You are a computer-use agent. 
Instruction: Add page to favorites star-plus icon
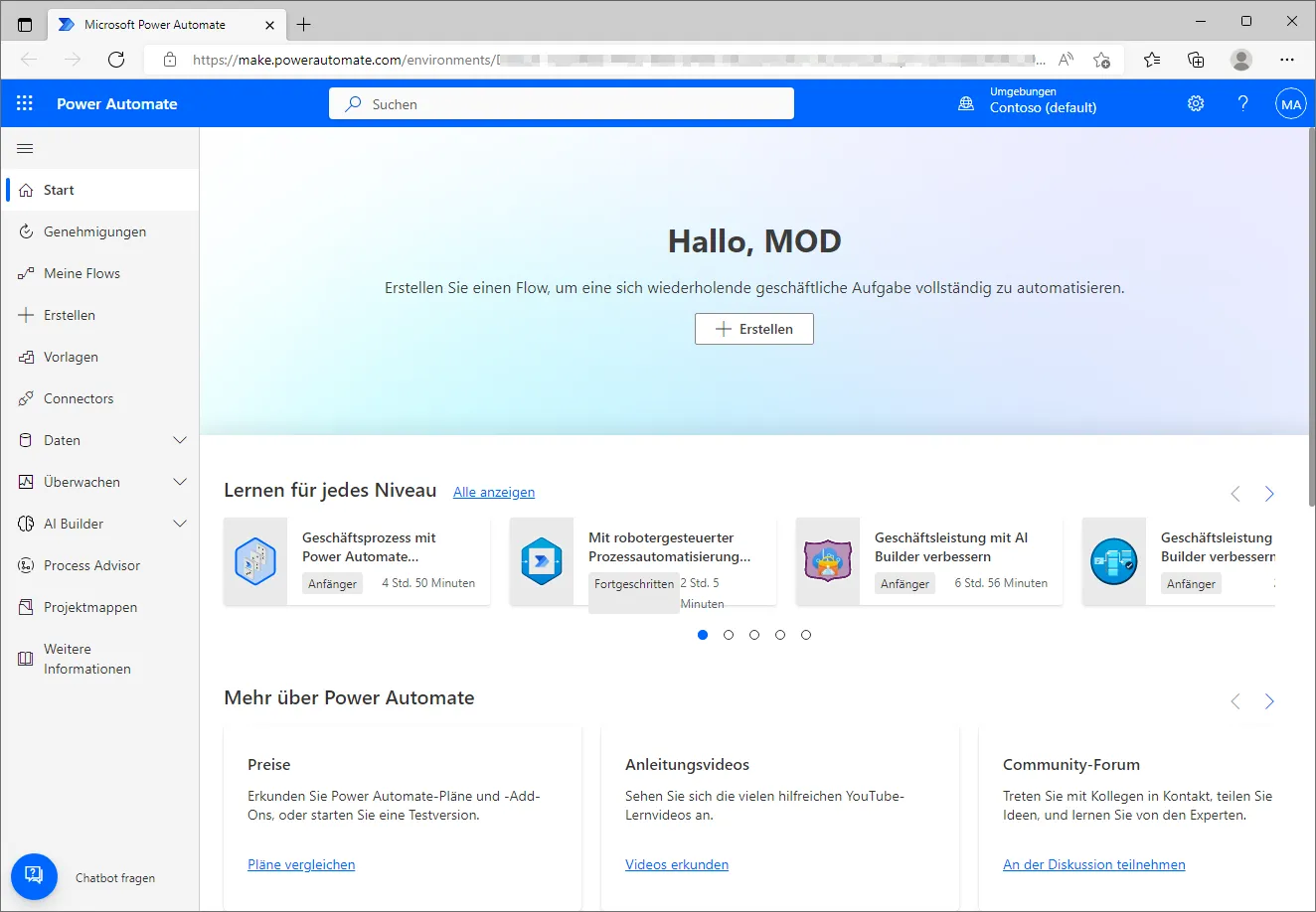(1101, 60)
